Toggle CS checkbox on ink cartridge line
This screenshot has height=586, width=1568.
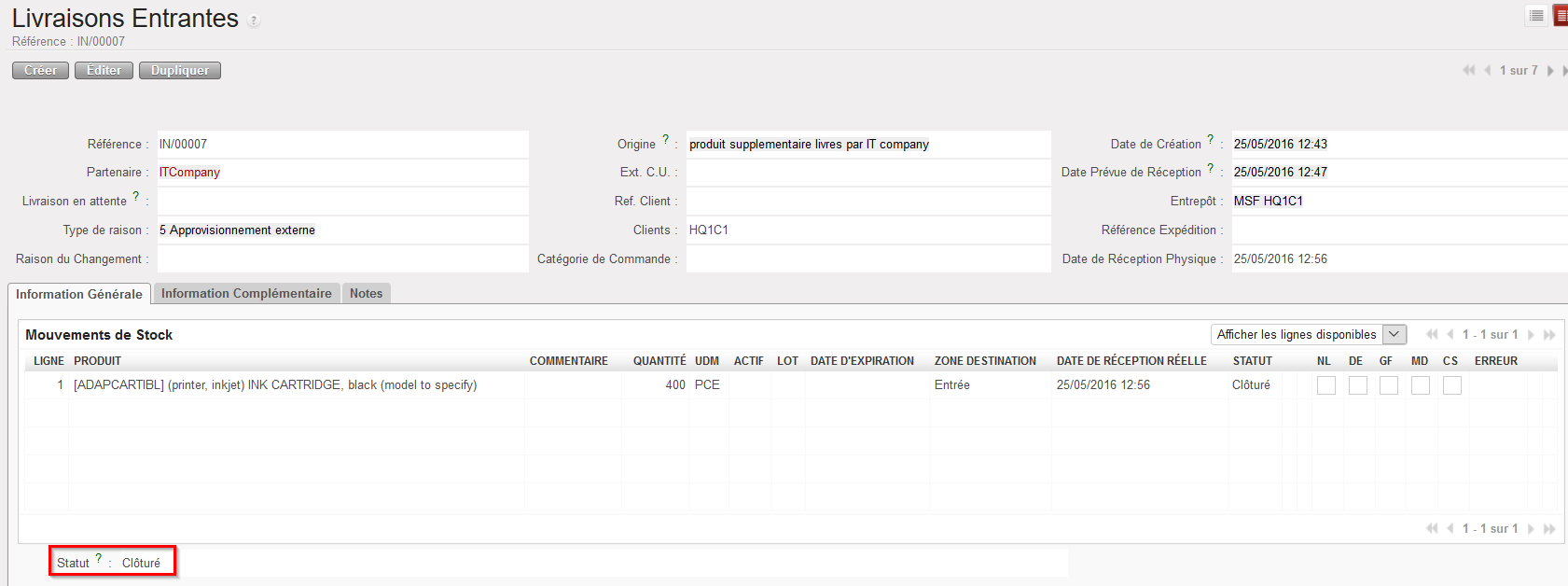pos(1452,385)
